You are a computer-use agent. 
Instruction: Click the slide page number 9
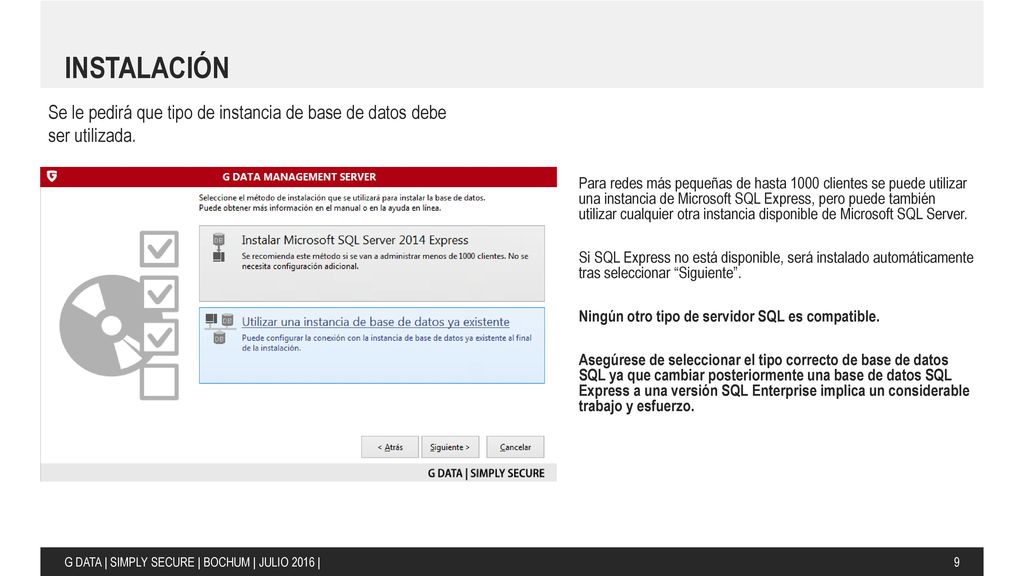[x=957, y=562]
